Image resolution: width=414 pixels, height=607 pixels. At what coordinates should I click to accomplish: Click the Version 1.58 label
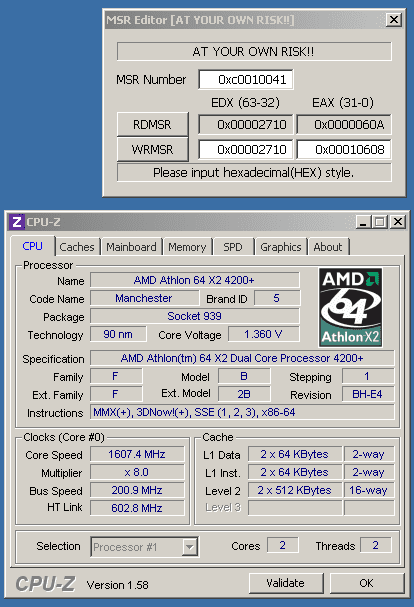(x=118, y=585)
